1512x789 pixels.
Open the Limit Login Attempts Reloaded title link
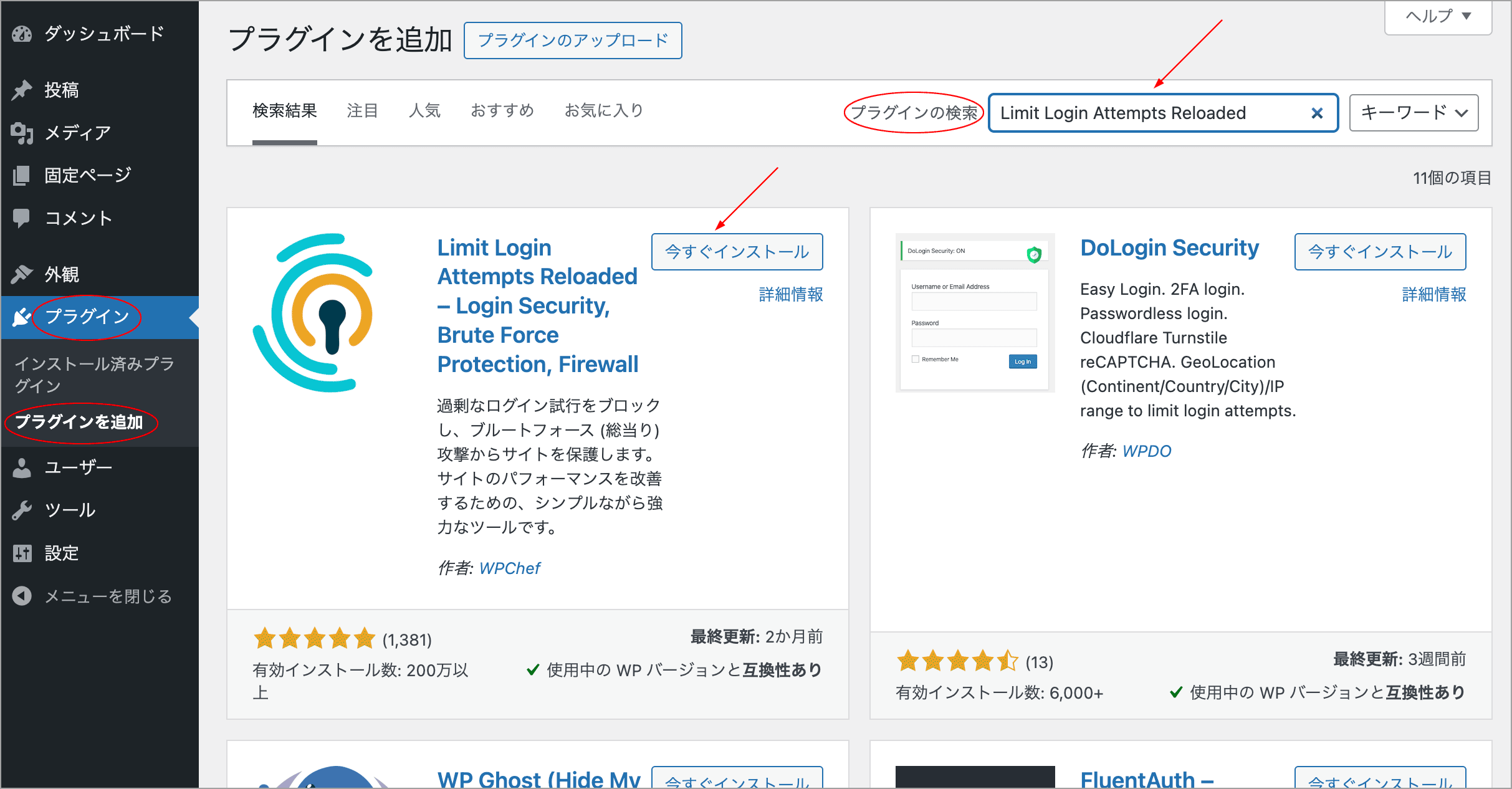(538, 306)
